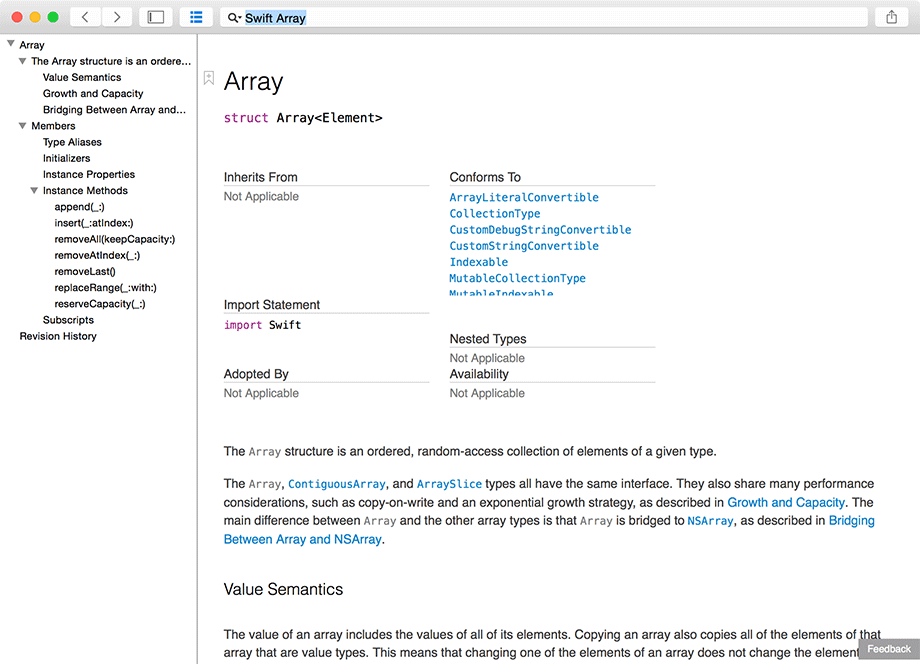Screen dimensions: 920x664
Task: Collapse the Array root tree item
Action: (x=11, y=43)
